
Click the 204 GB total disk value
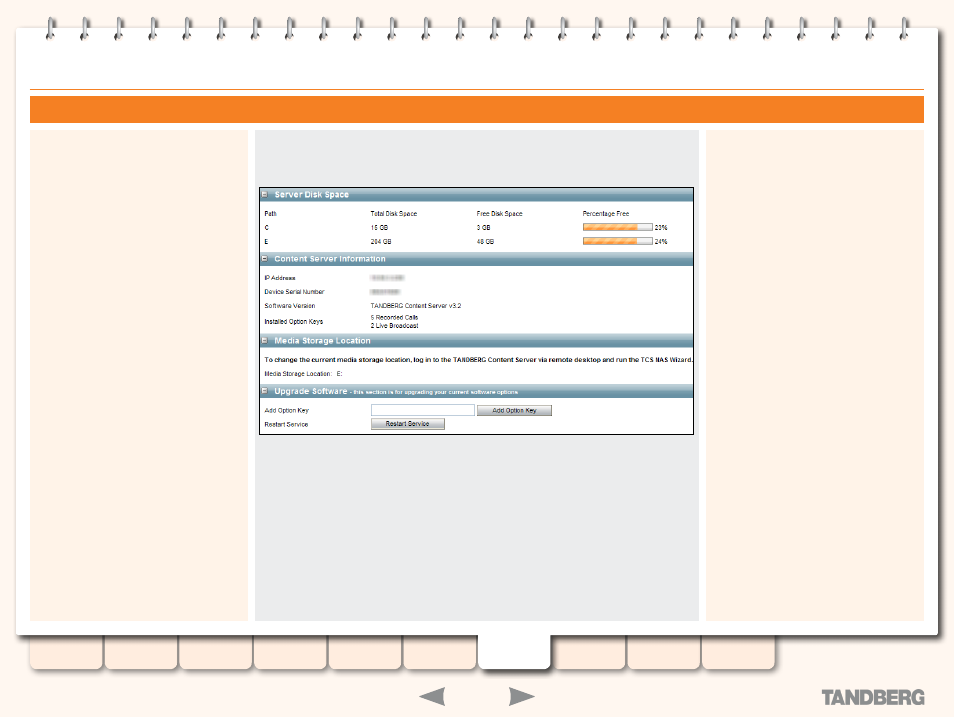[x=381, y=242]
